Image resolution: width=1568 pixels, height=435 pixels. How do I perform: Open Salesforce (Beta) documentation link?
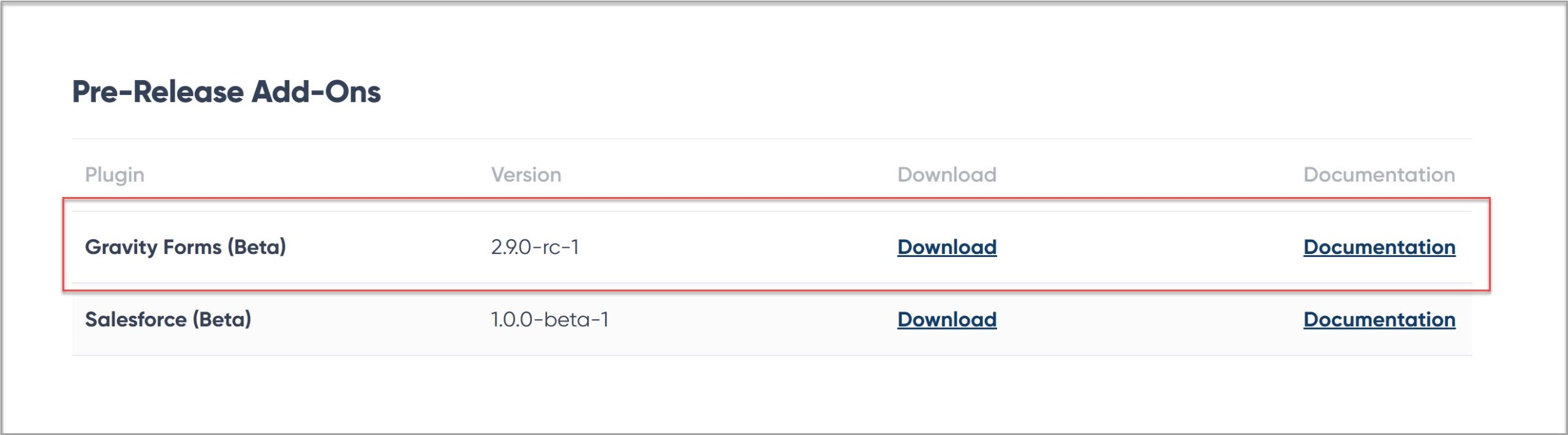coord(1379,319)
